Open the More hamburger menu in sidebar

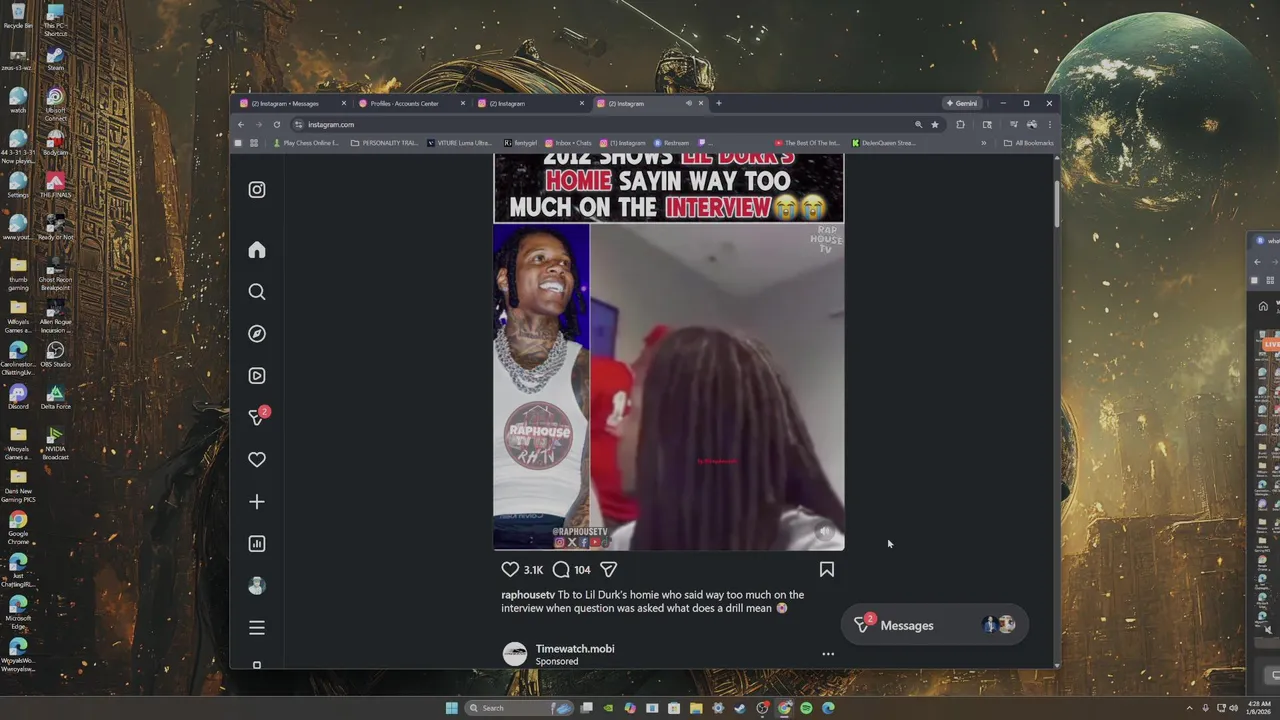(x=257, y=628)
